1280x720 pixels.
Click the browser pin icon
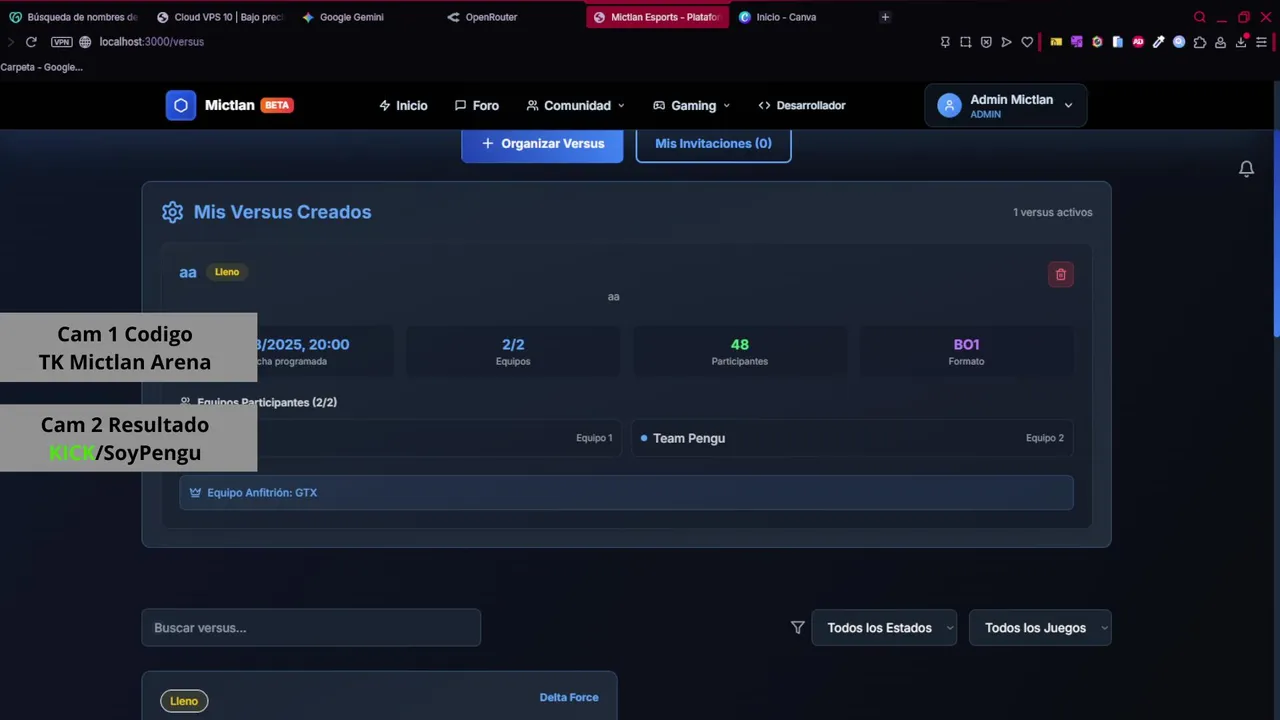pos(945,42)
